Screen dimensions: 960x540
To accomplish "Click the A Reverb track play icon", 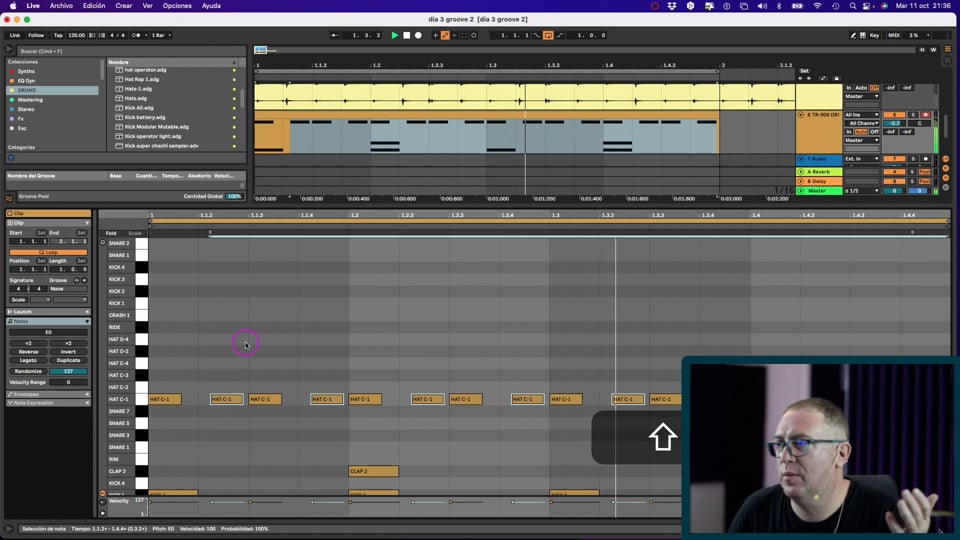I will [x=801, y=172].
